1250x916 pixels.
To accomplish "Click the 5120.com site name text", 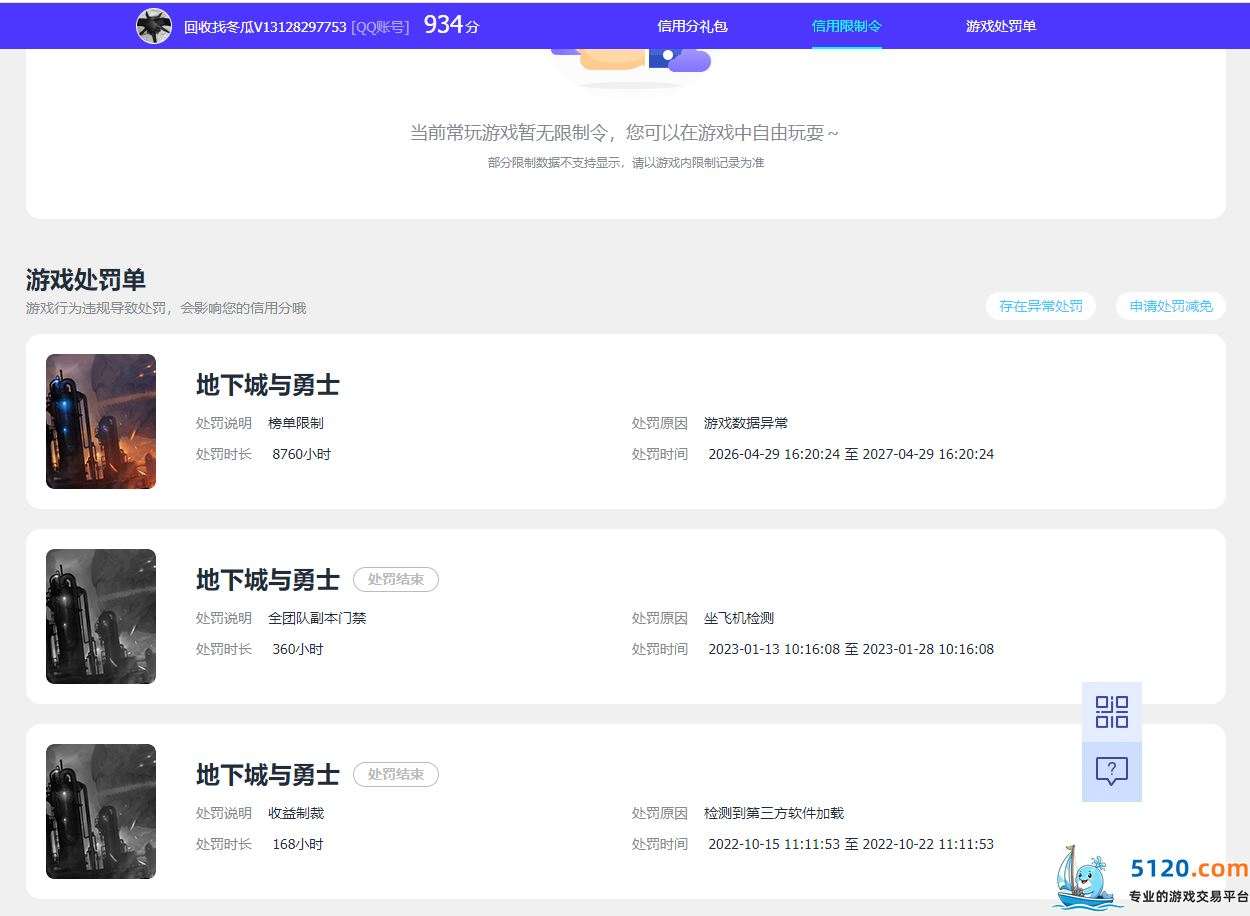I will coord(1188,868).
